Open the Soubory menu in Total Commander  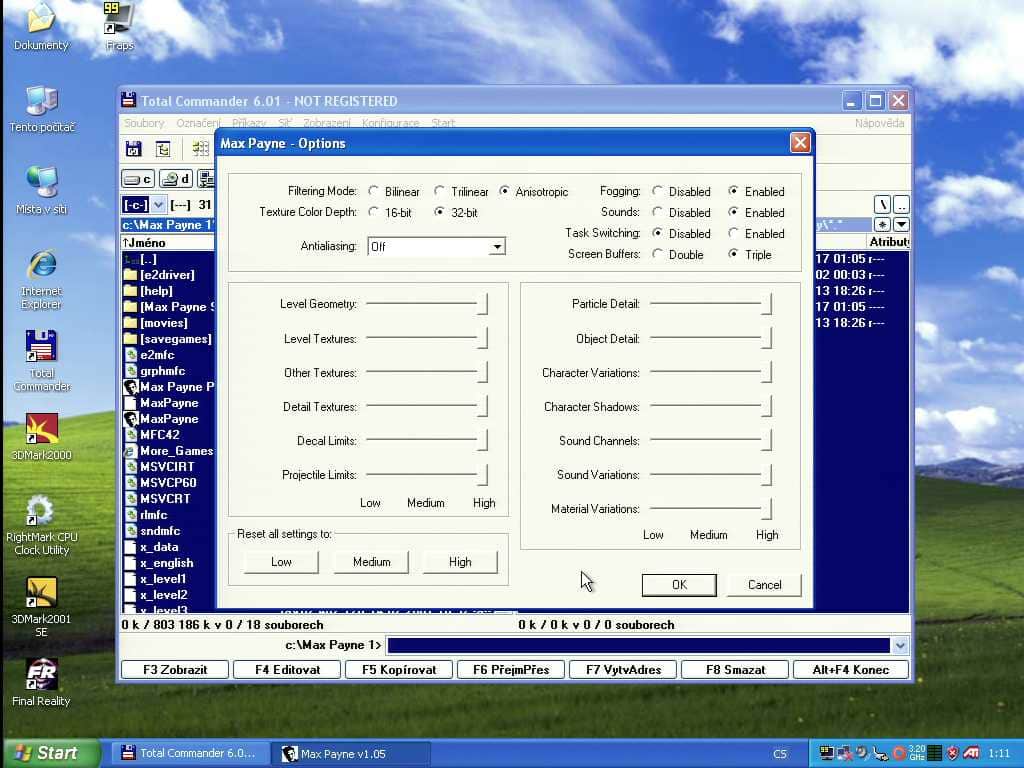tap(144, 123)
